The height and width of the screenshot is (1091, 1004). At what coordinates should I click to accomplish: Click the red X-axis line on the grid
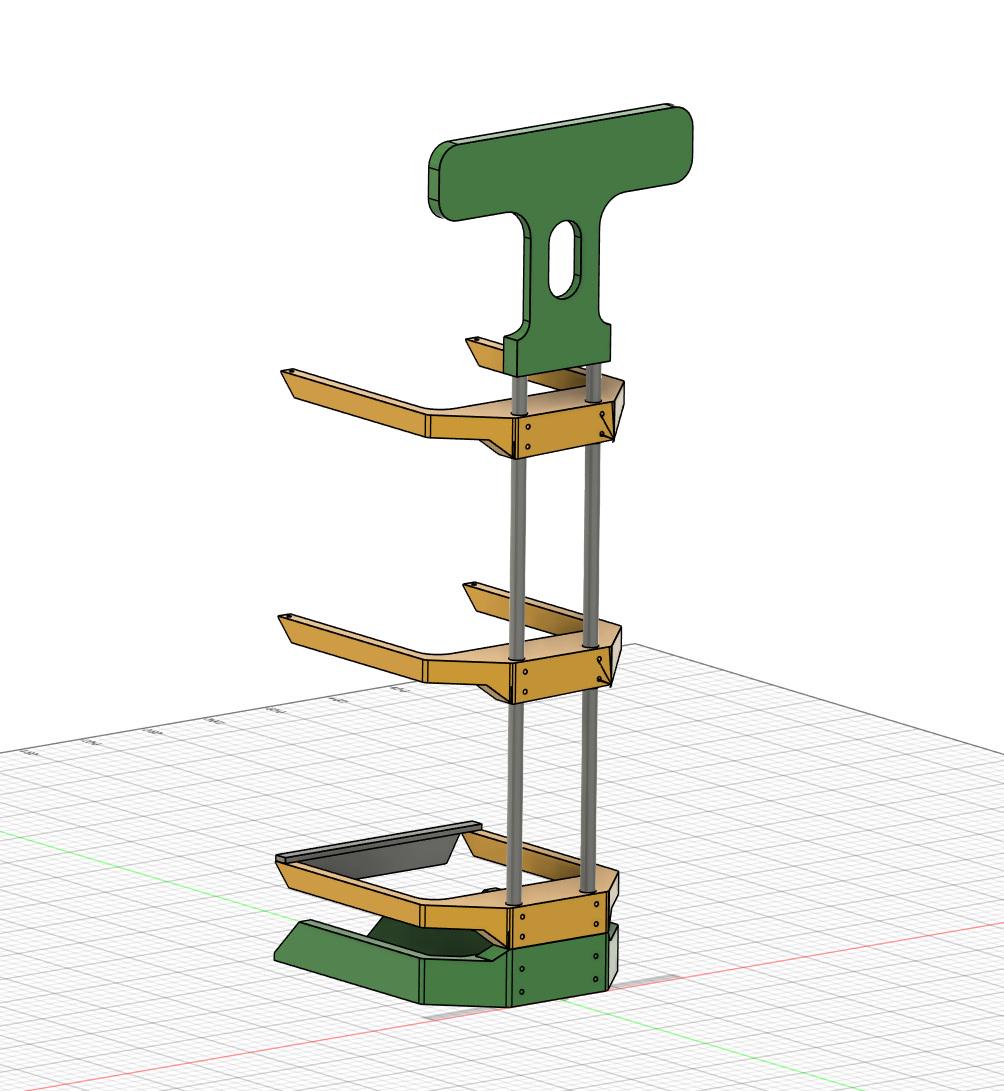tap(800, 953)
